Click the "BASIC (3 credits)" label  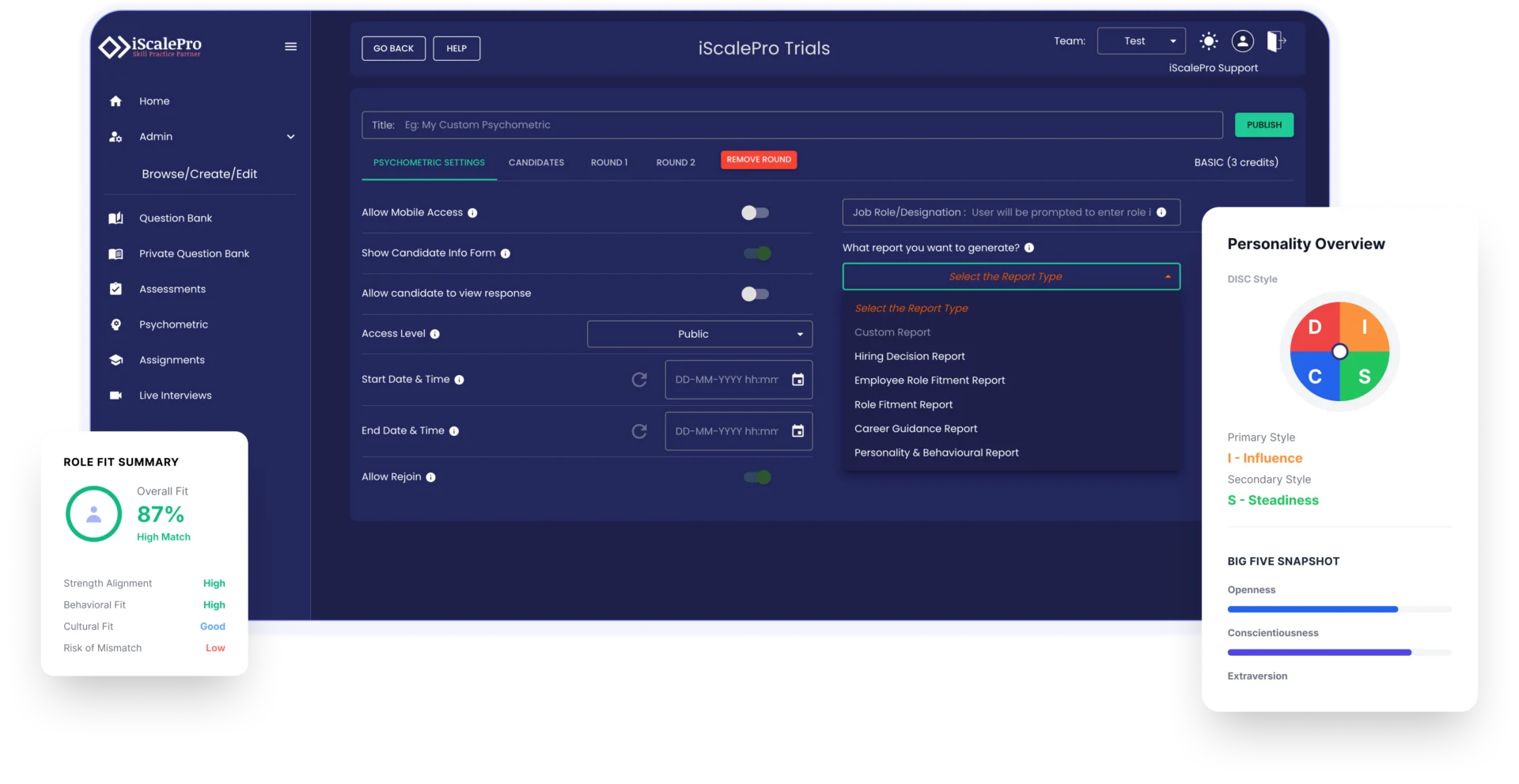click(x=1237, y=162)
